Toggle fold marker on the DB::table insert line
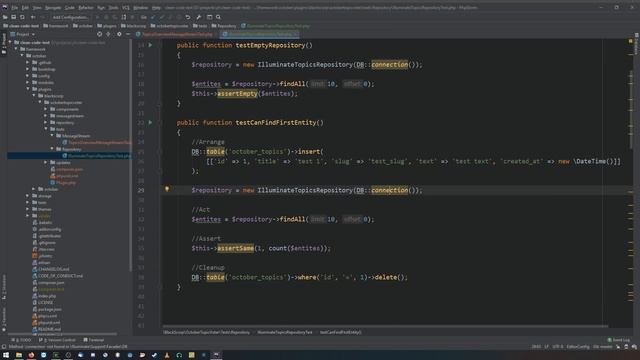Screen dimensions: 640x360 tap(160, 152)
